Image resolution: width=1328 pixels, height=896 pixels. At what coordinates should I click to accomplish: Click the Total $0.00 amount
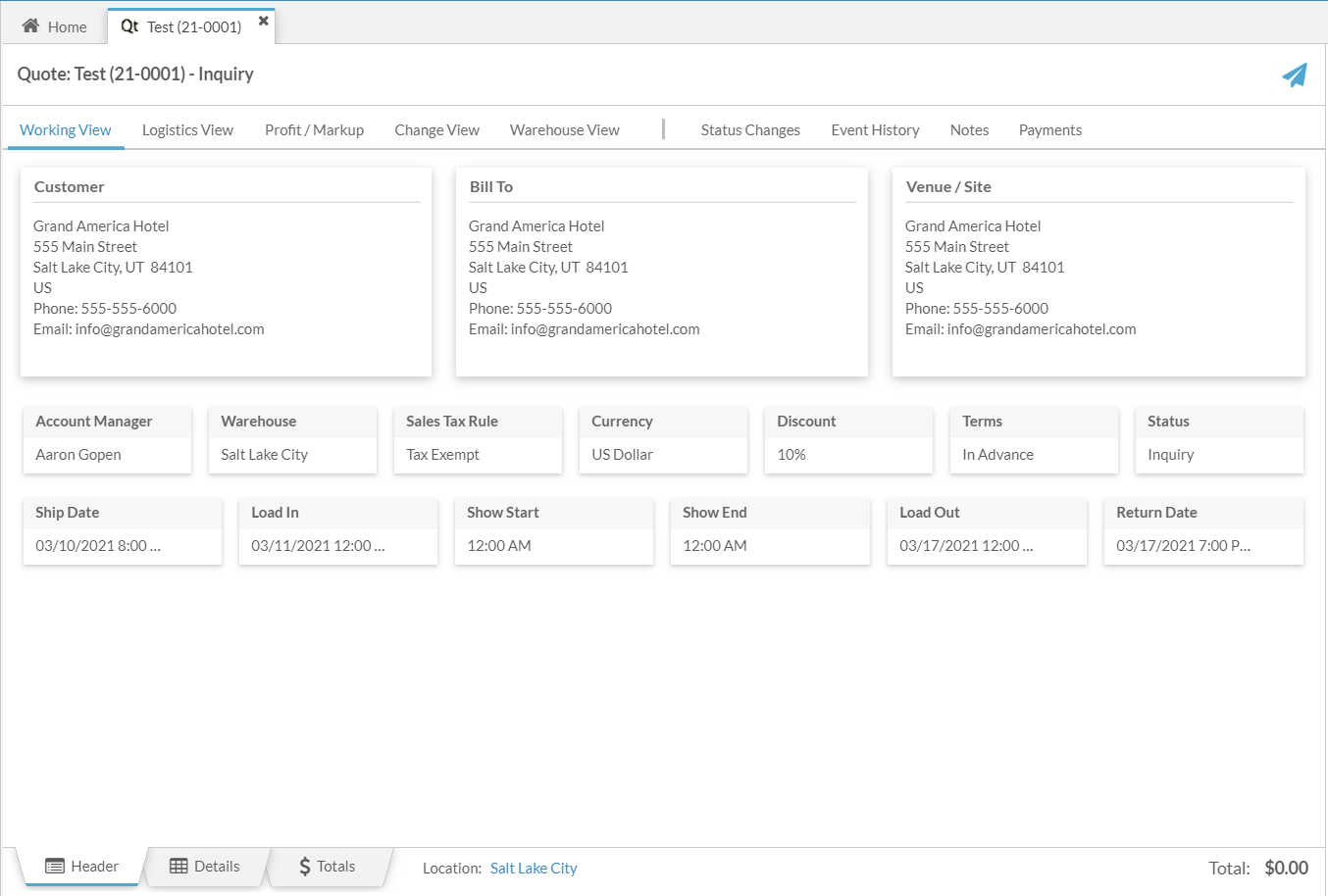1287,868
